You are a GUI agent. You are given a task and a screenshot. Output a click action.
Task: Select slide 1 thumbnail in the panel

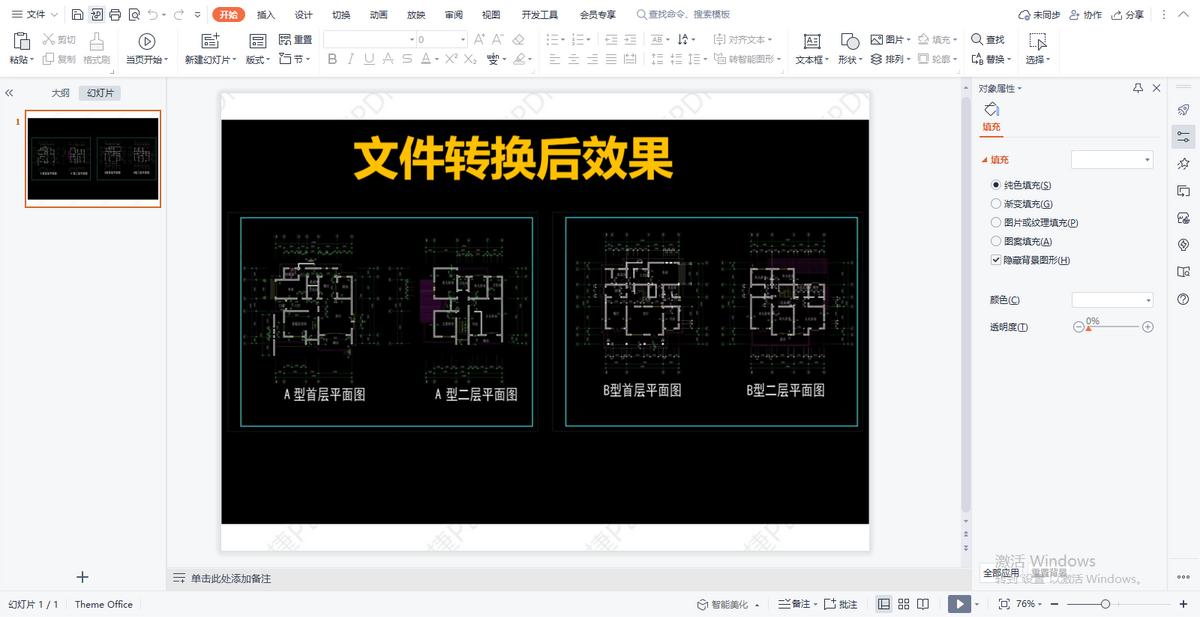pyautogui.click(x=93, y=159)
